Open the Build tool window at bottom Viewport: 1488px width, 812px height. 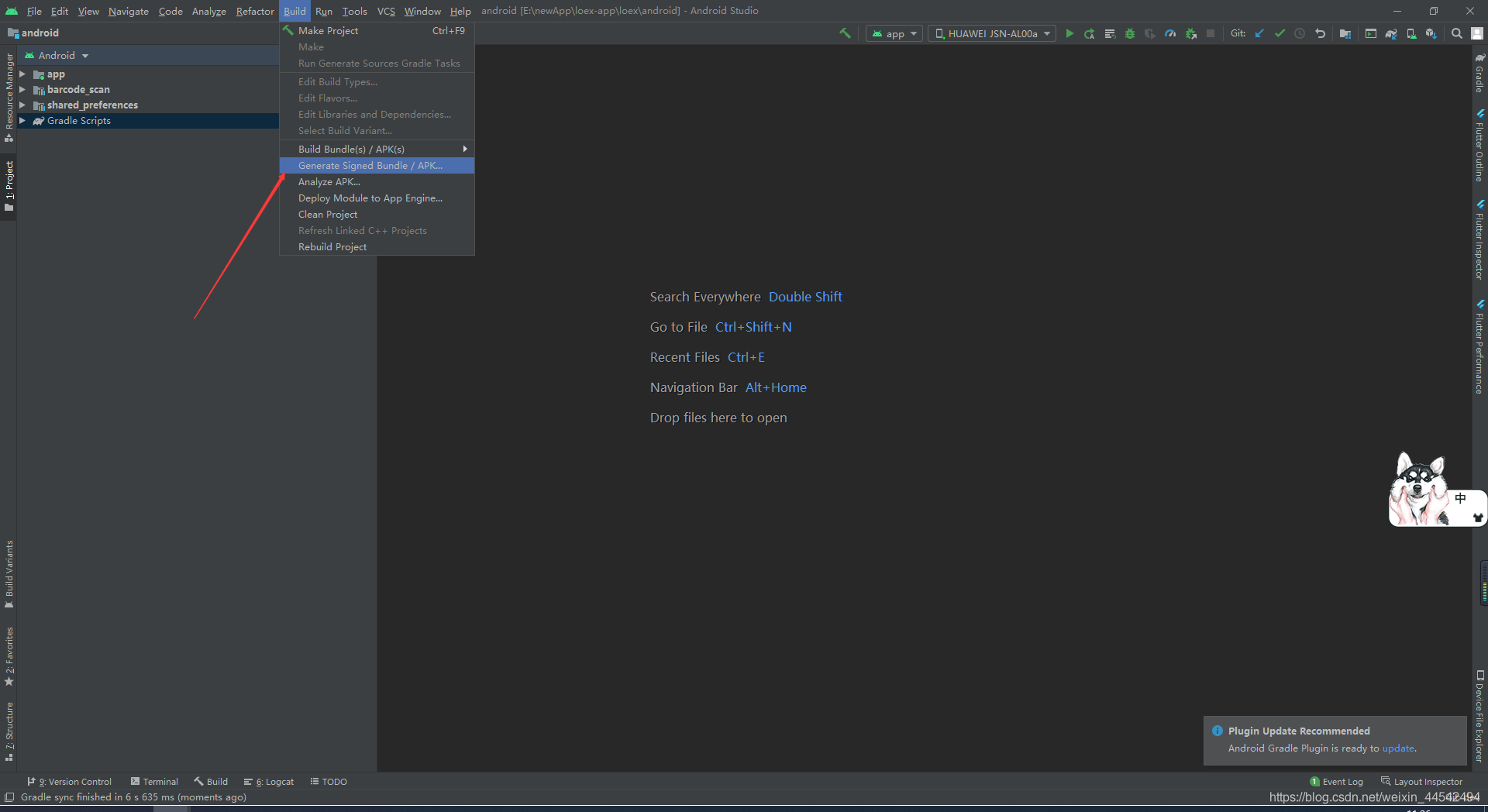tap(211, 782)
